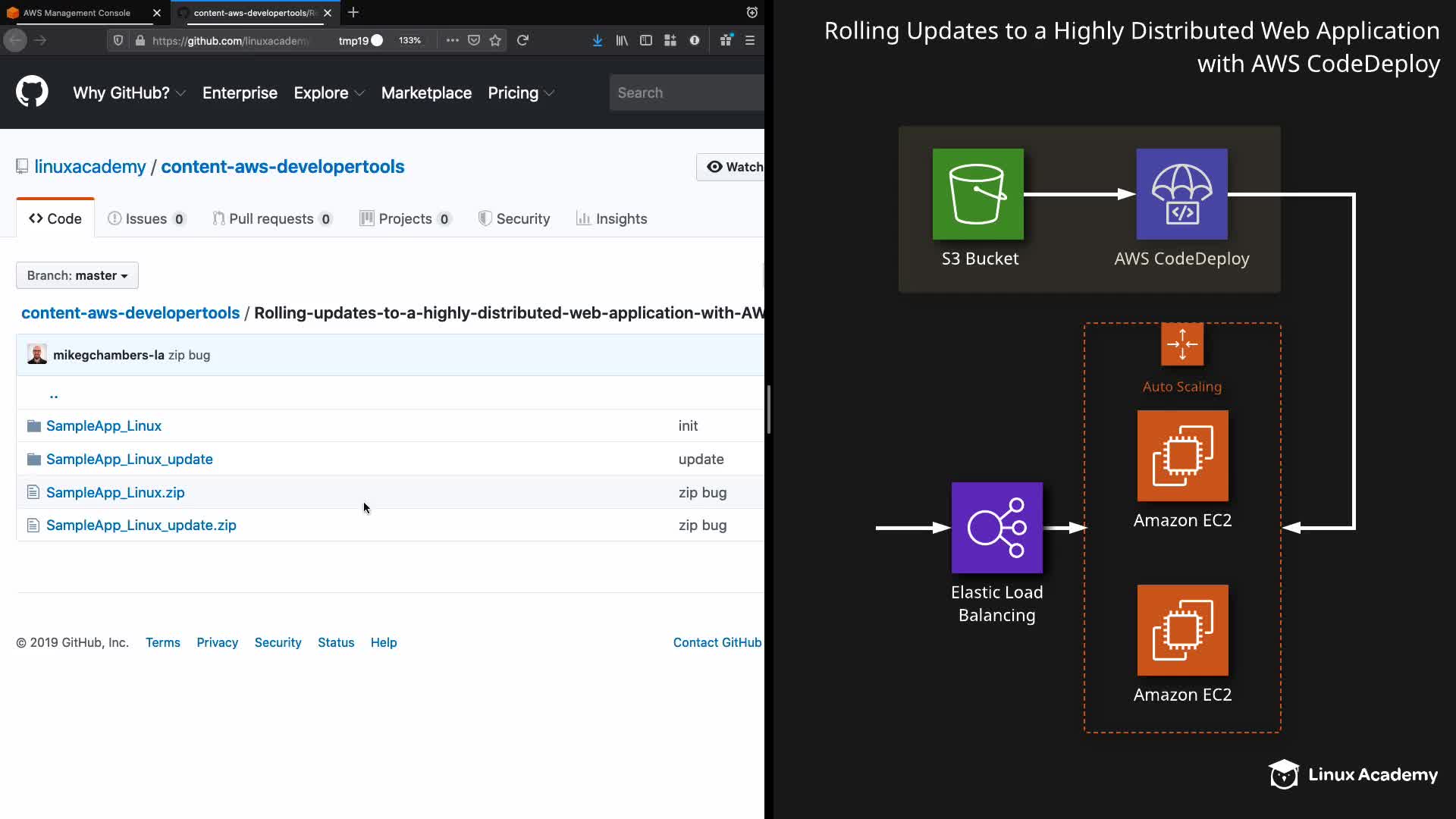The width and height of the screenshot is (1456, 819).
Task: Bookmark page with the star icon
Action: (495, 41)
